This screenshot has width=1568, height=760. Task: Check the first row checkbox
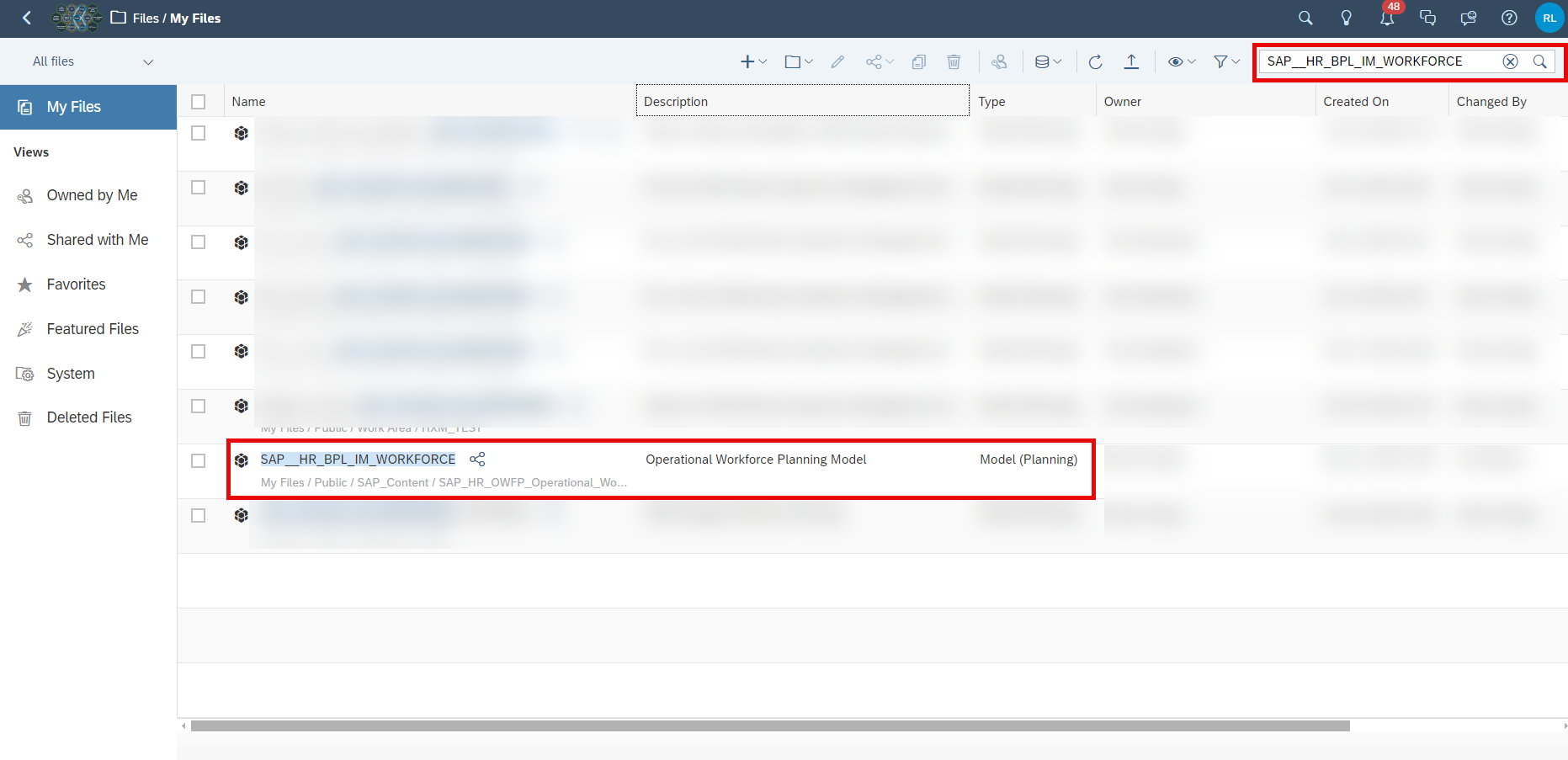pyautogui.click(x=199, y=133)
